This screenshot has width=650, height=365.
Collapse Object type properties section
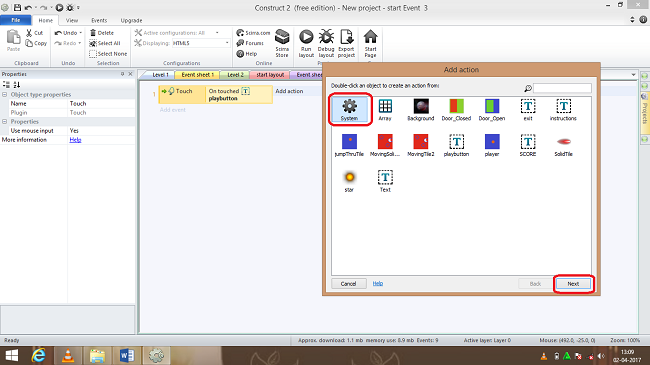(x=5, y=95)
